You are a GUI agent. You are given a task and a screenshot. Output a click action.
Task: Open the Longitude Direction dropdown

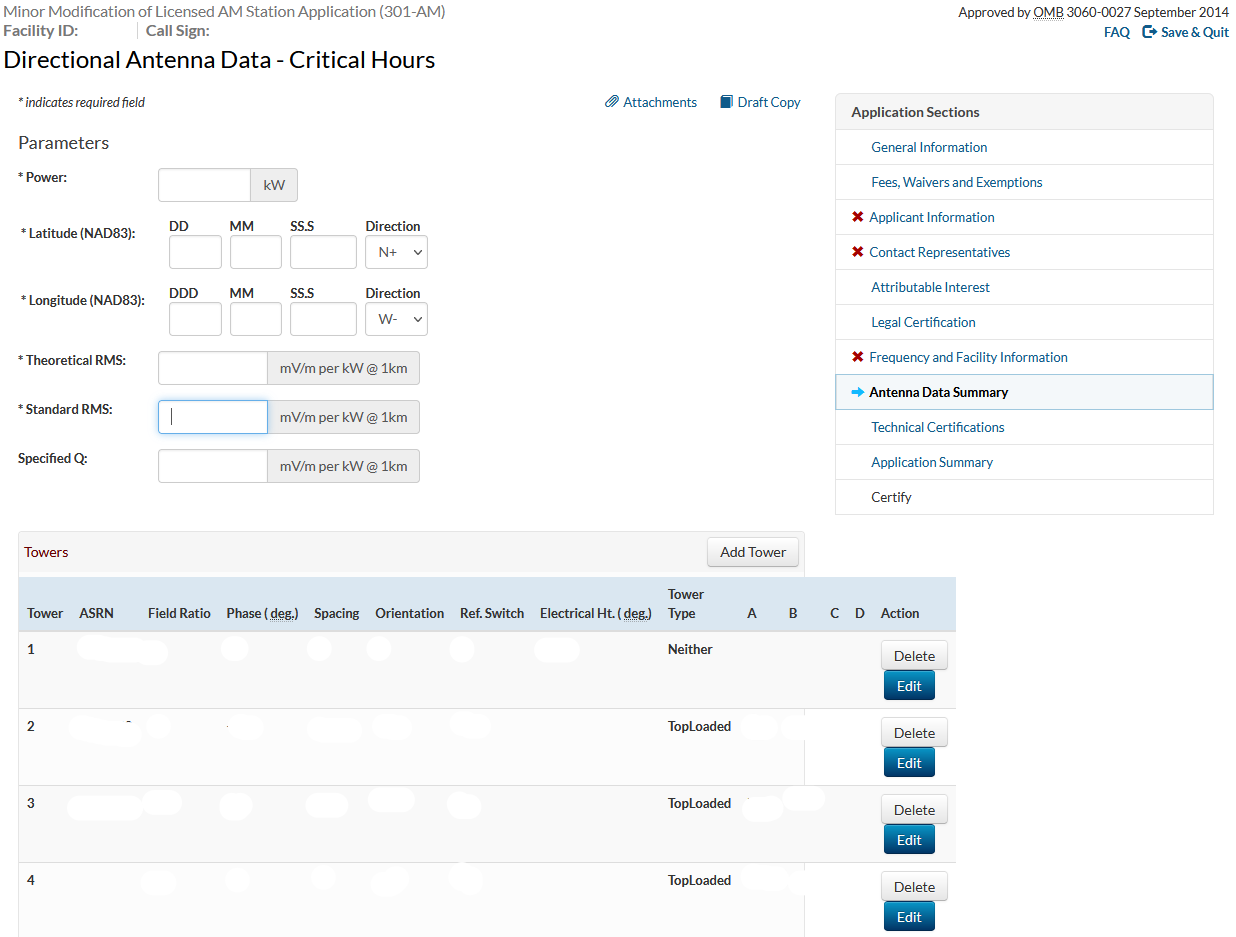396,320
